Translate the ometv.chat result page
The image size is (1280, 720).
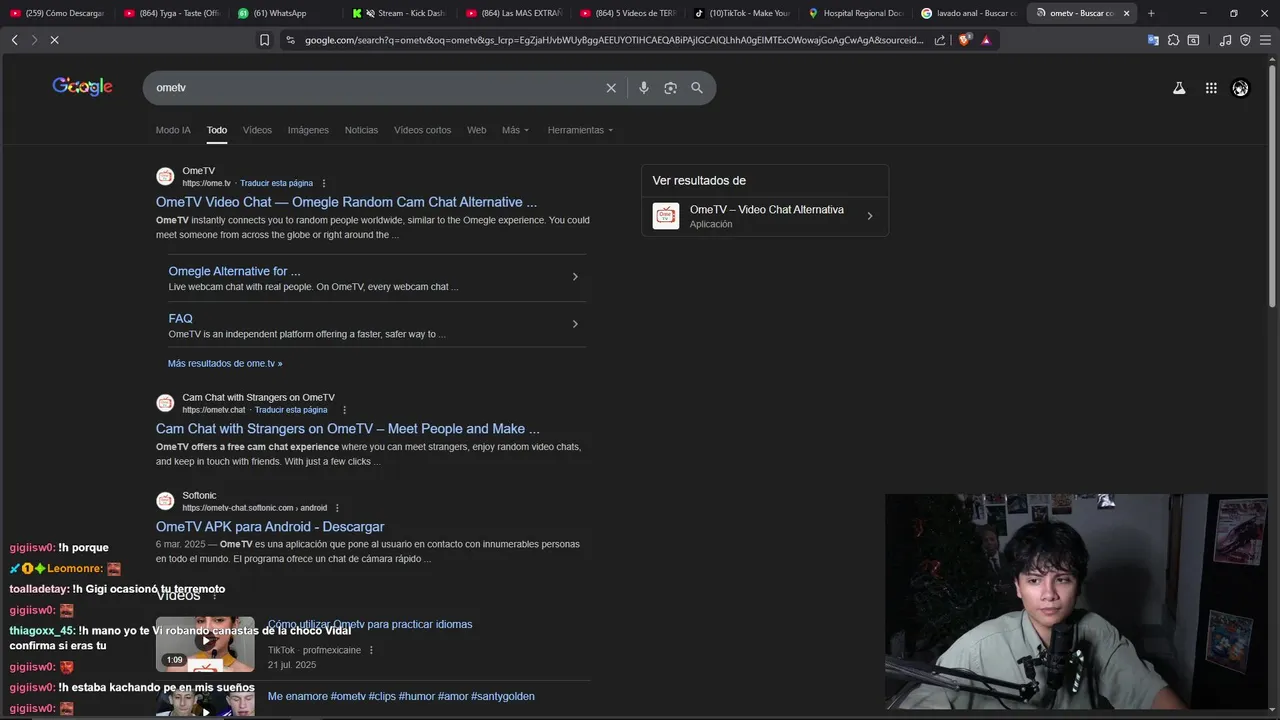[x=291, y=410]
